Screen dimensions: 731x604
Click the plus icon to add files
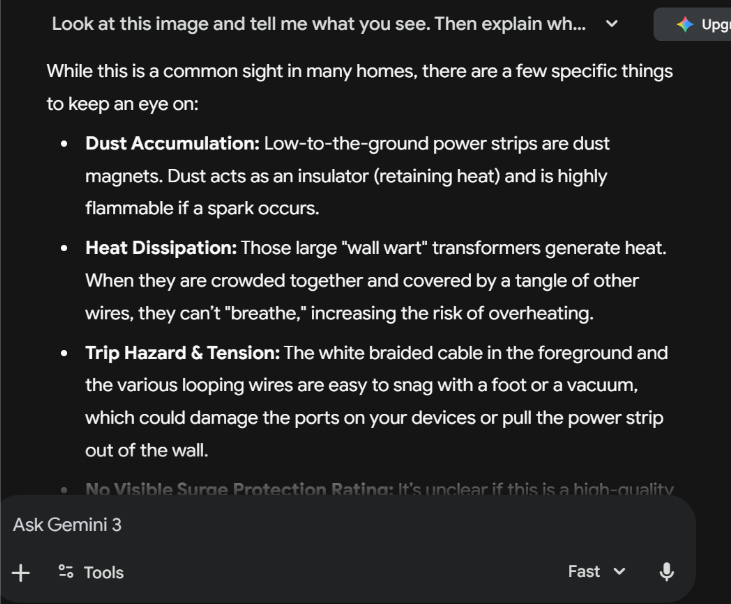pyautogui.click(x=21, y=572)
